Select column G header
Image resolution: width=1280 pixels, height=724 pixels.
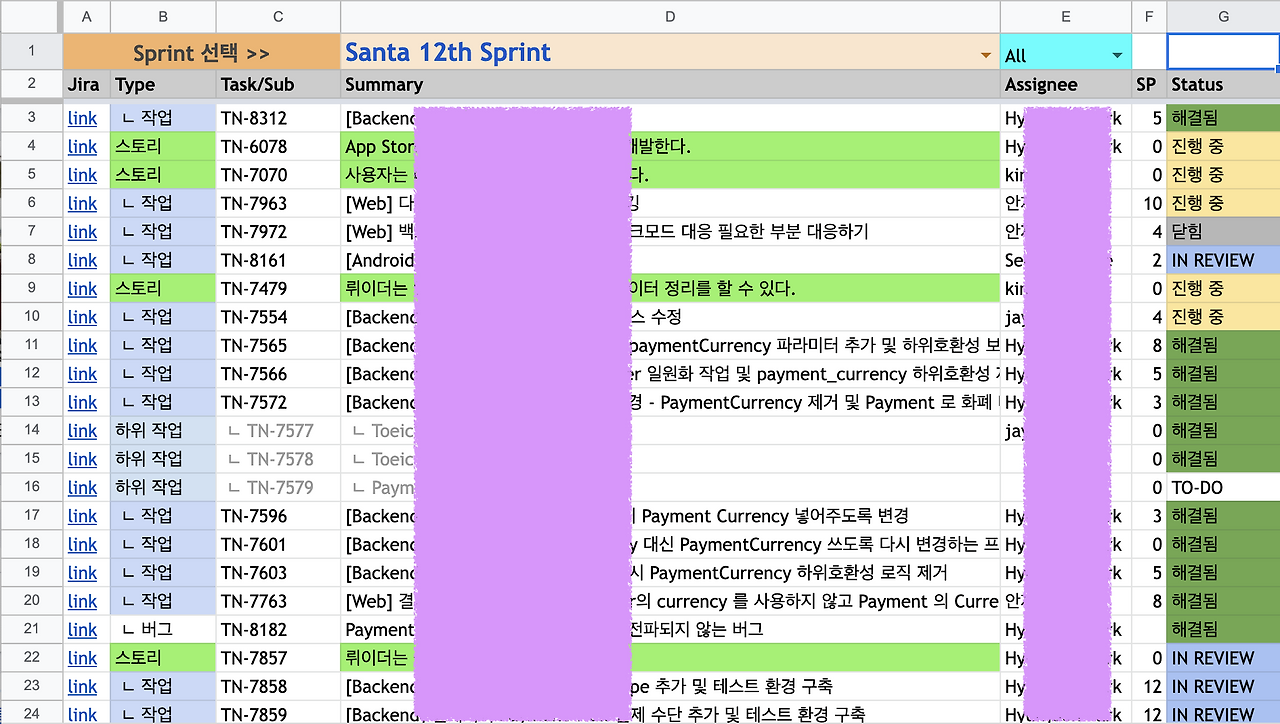pyautogui.click(x=1223, y=16)
